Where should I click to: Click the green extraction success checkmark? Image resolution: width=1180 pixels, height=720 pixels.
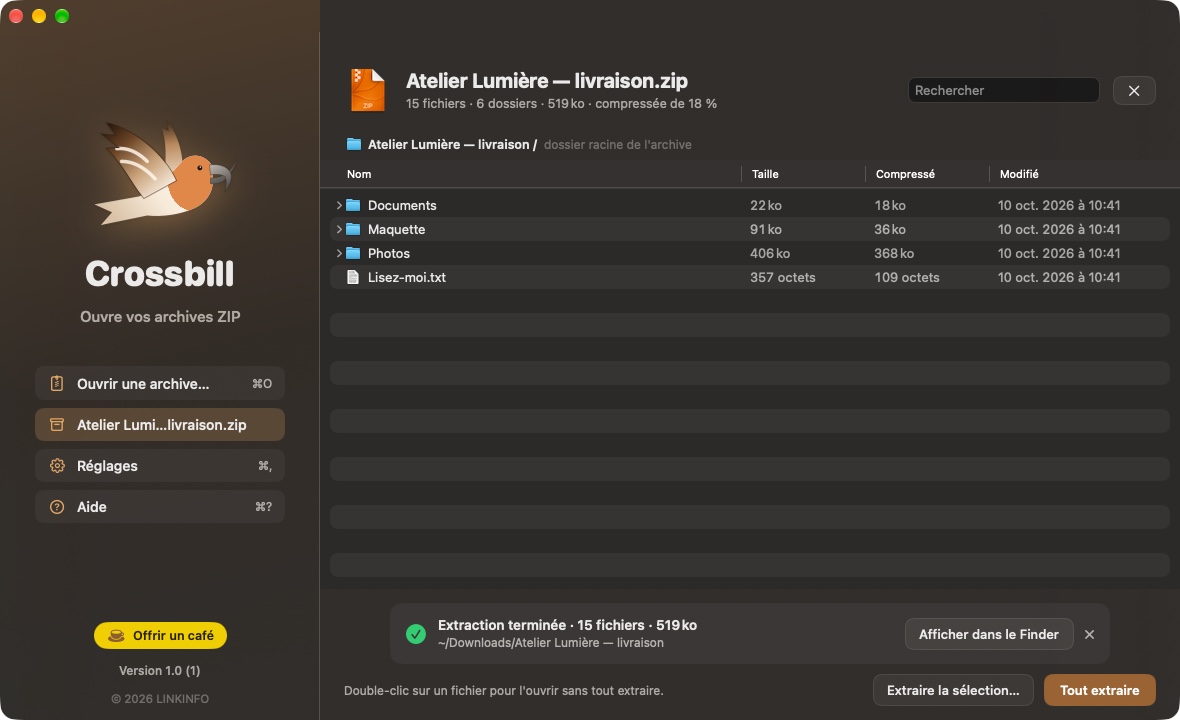tap(415, 634)
